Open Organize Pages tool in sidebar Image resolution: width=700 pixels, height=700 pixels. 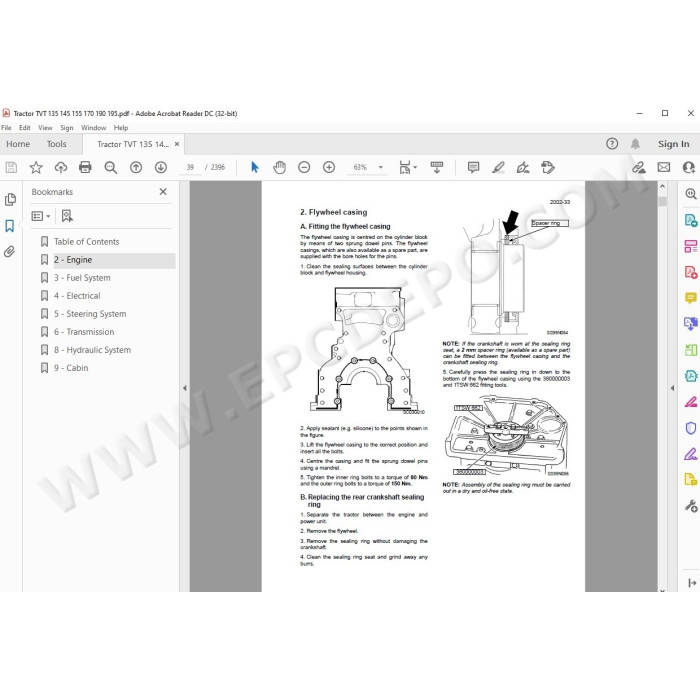coord(691,246)
